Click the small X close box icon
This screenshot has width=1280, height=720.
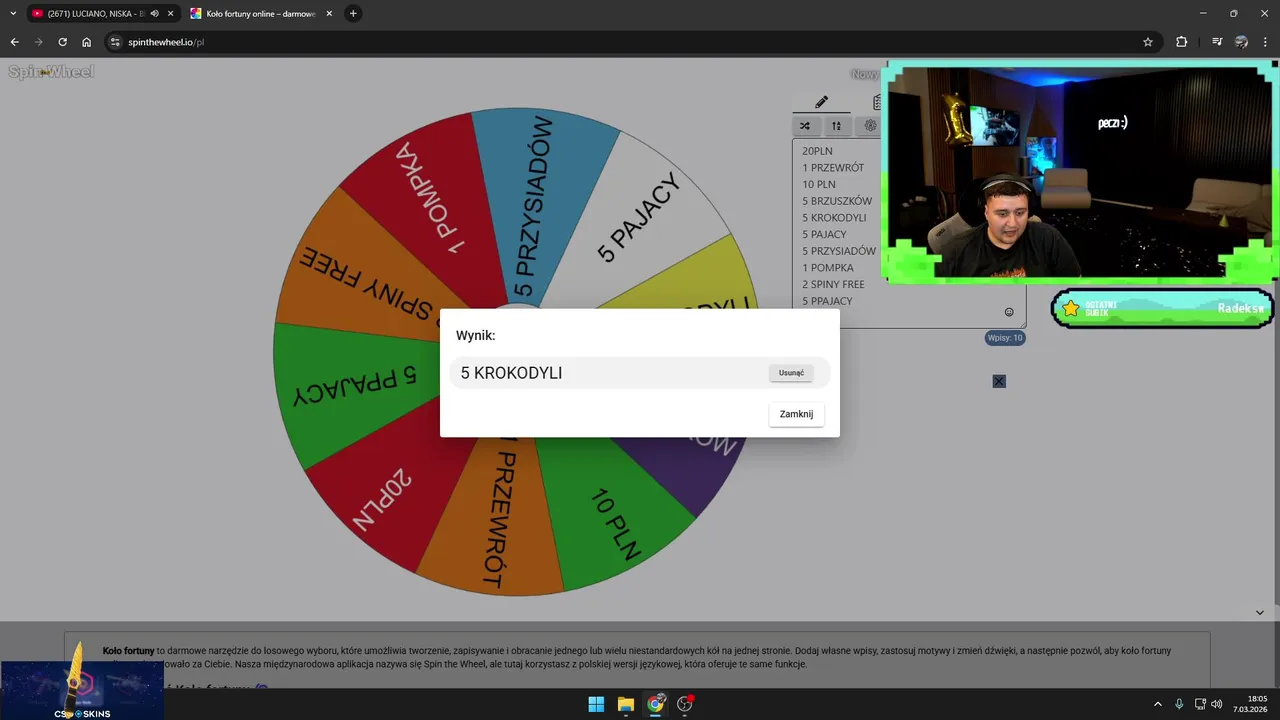(999, 381)
